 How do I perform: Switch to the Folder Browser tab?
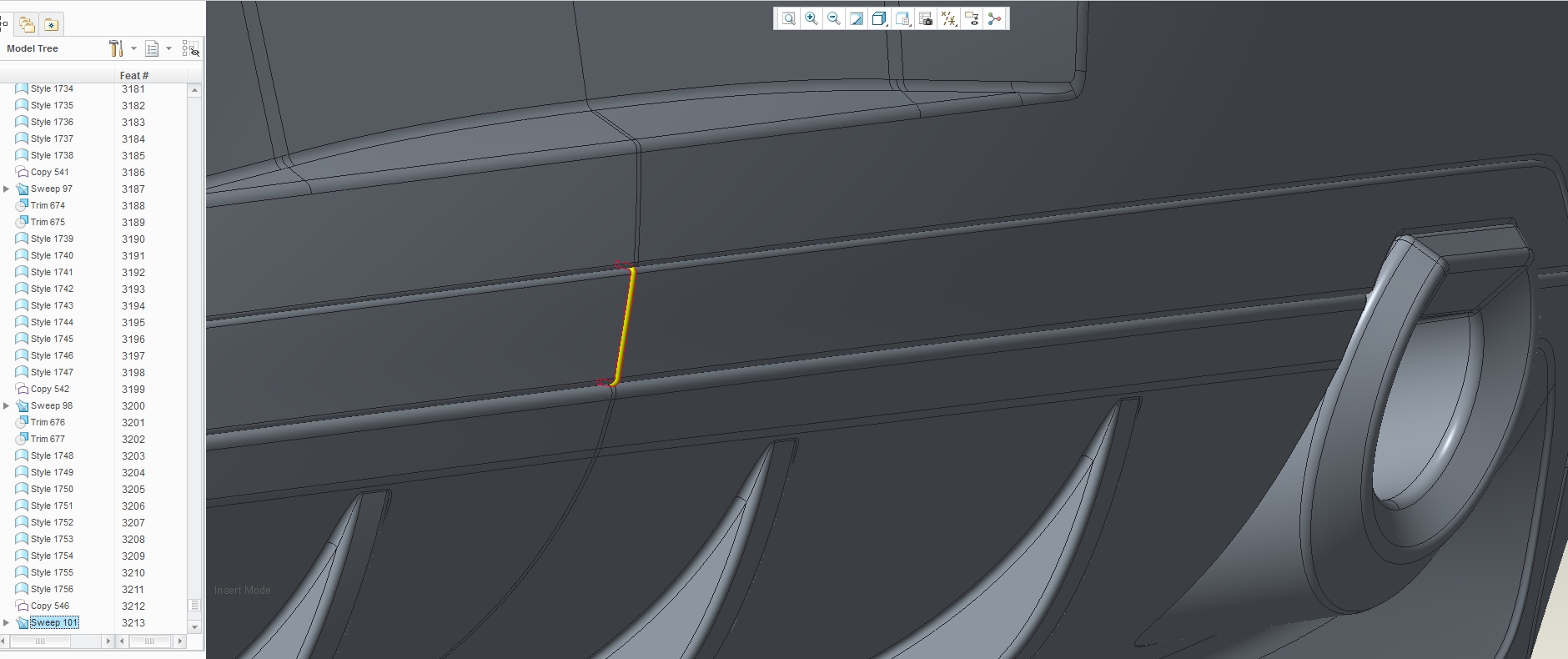pos(27,24)
